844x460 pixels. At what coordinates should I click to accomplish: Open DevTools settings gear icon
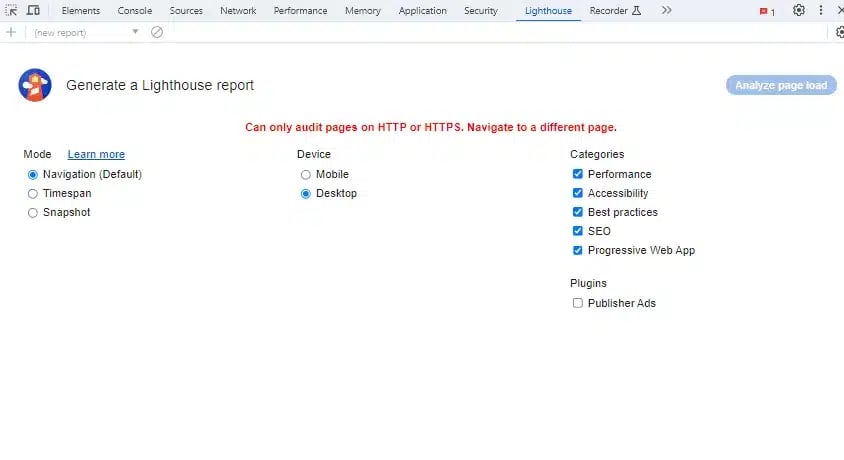coord(799,10)
